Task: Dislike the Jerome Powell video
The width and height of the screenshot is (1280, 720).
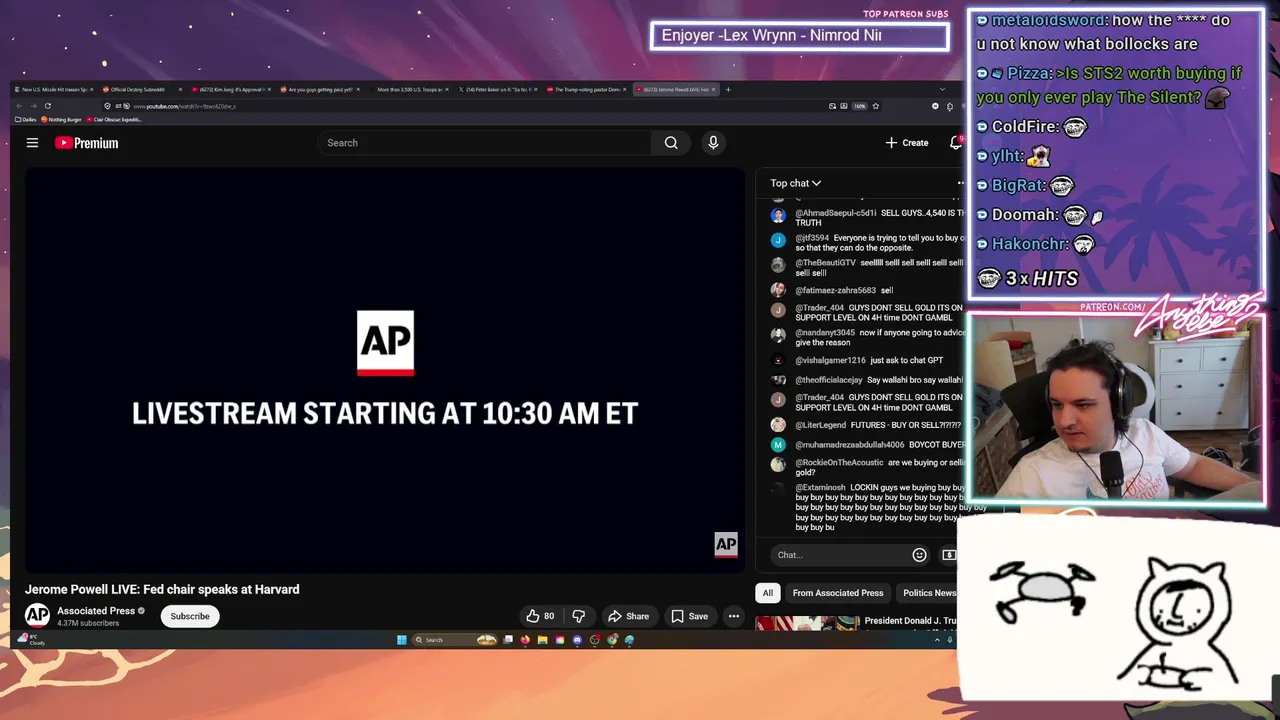Action: click(578, 616)
